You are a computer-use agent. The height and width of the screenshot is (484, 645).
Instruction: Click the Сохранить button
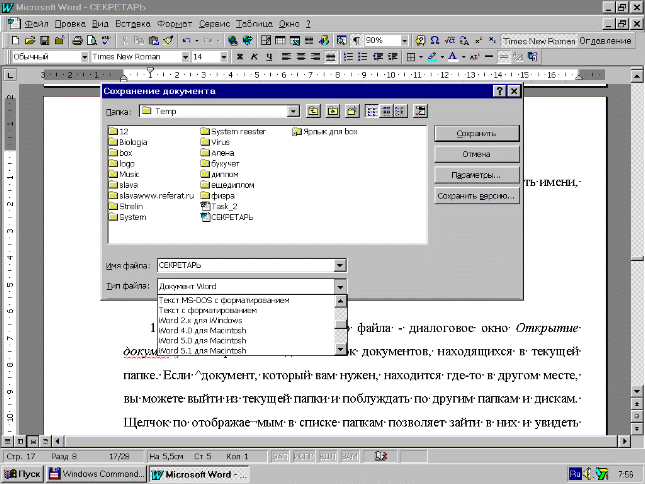coord(476,133)
